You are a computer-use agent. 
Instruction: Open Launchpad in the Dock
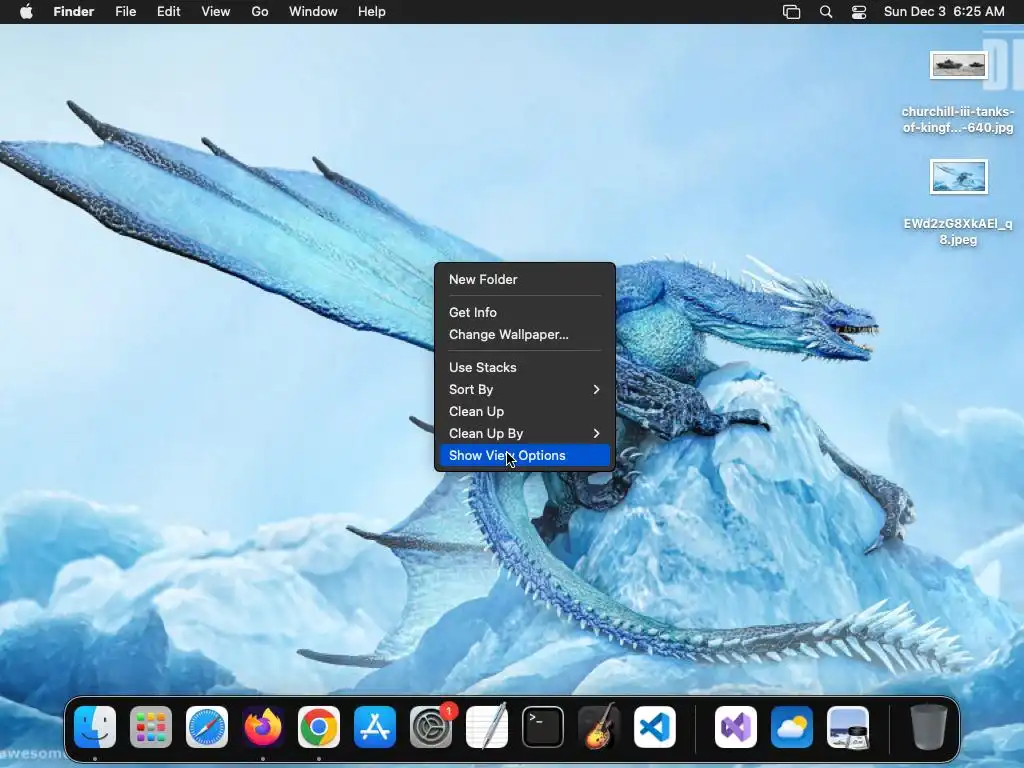click(151, 727)
